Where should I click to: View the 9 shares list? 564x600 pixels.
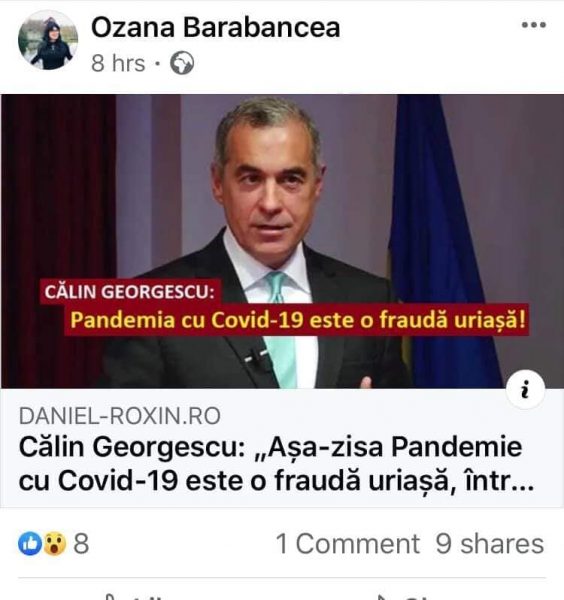tap(490, 544)
